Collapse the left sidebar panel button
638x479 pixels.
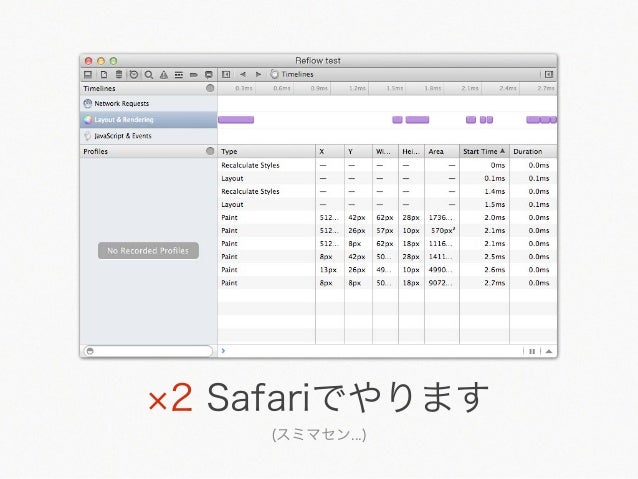click(226, 74)
